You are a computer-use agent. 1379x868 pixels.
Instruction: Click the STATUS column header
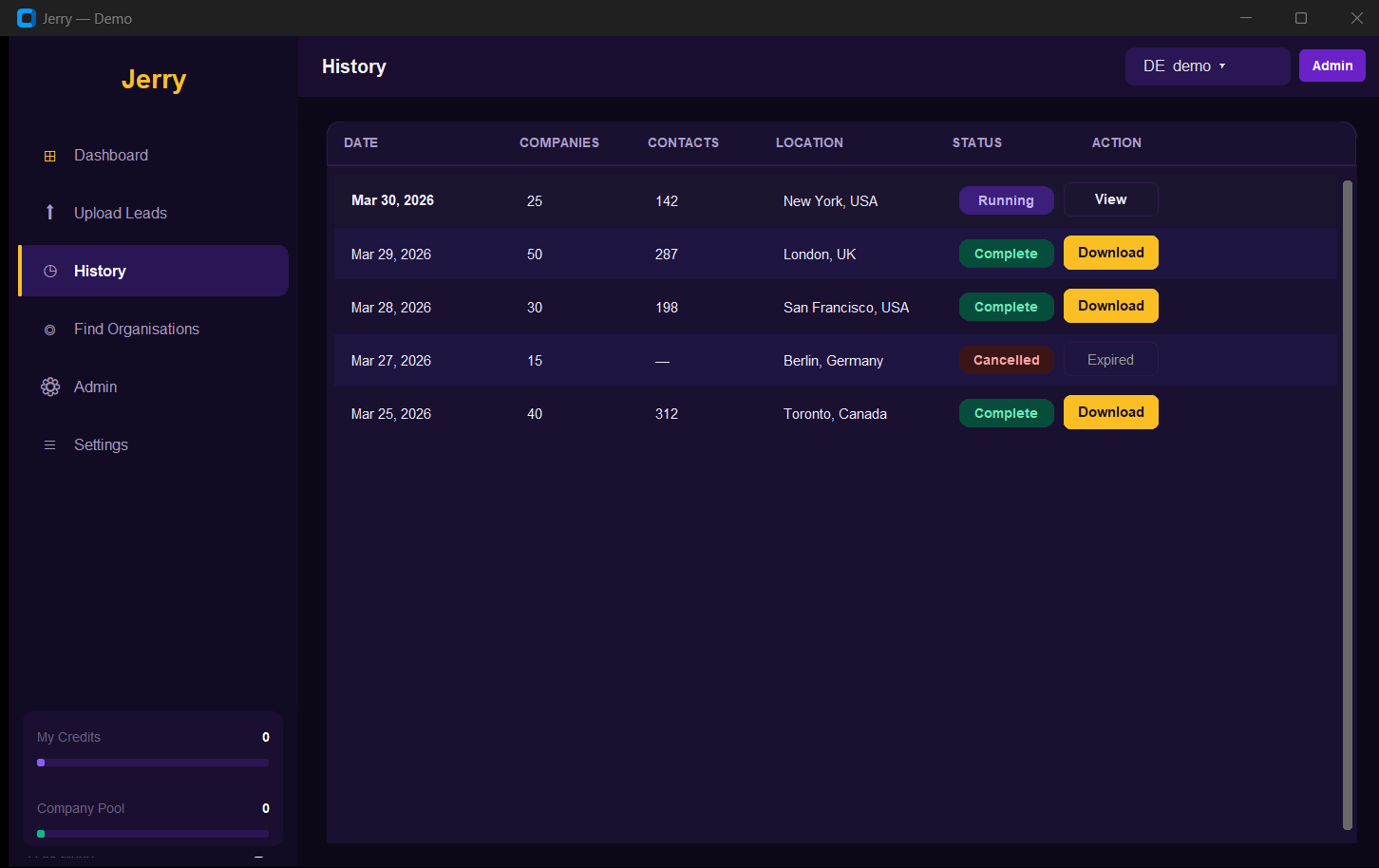[977, 142]
